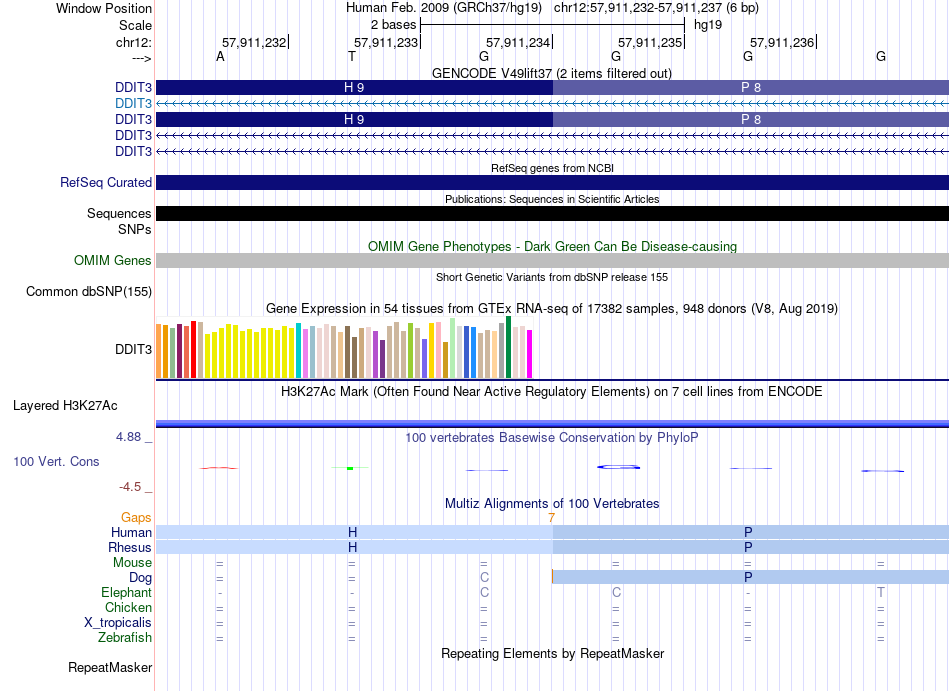Click the dark green GTEx expression bar
The width and height of the screenshot is (950, 691).
508,347
